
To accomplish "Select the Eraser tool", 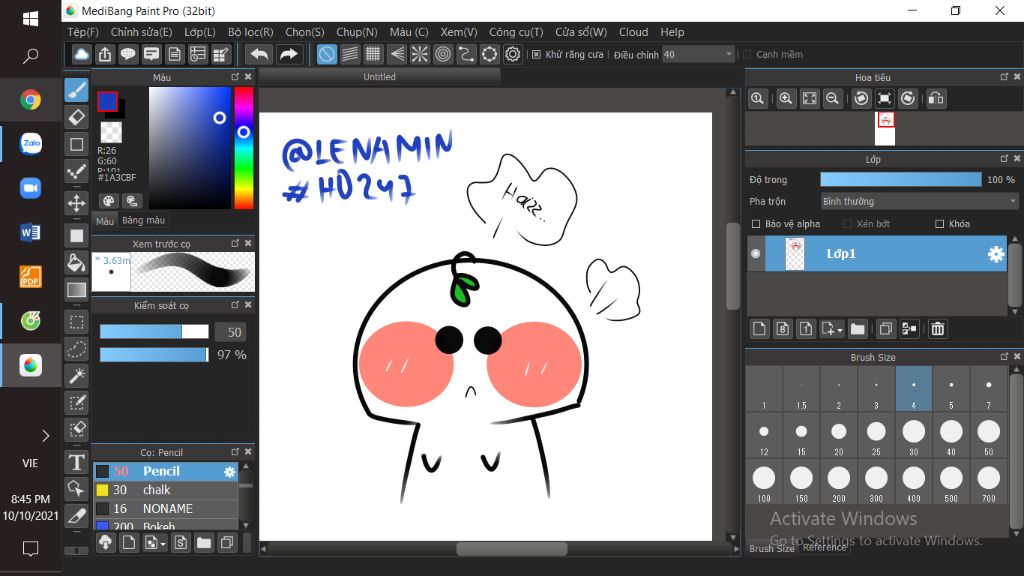I will 76,118.
